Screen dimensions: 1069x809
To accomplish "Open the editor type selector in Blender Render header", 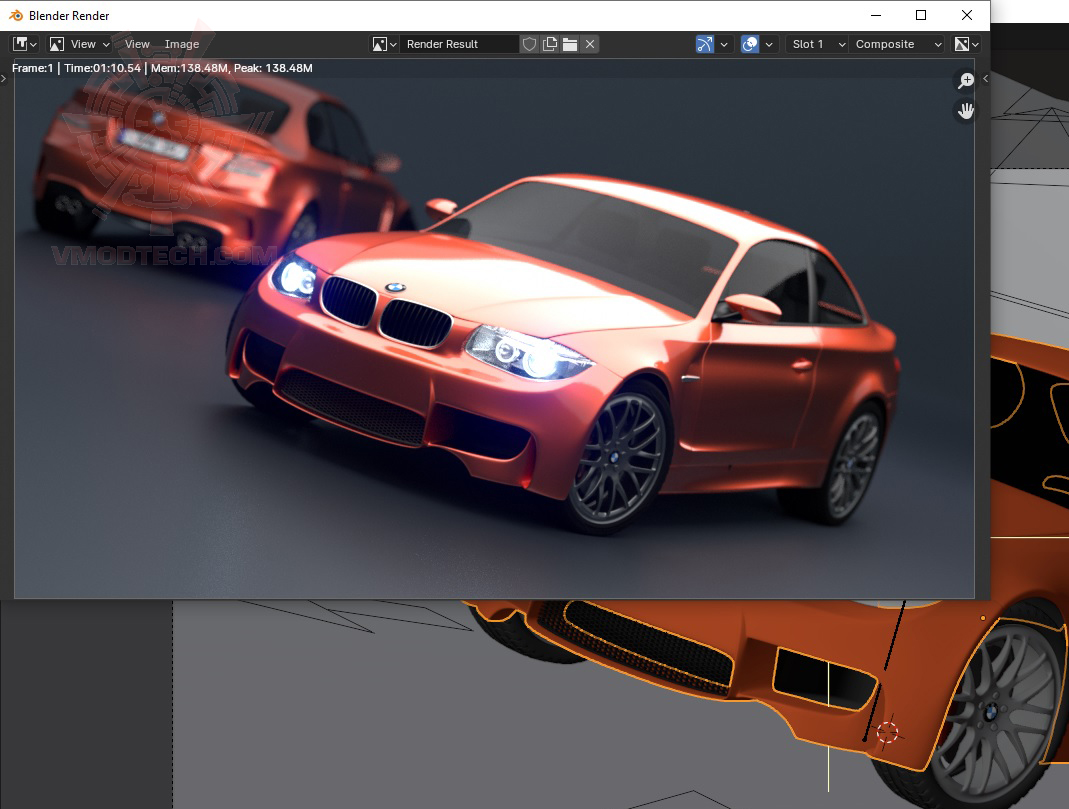I will pos(25,44).
